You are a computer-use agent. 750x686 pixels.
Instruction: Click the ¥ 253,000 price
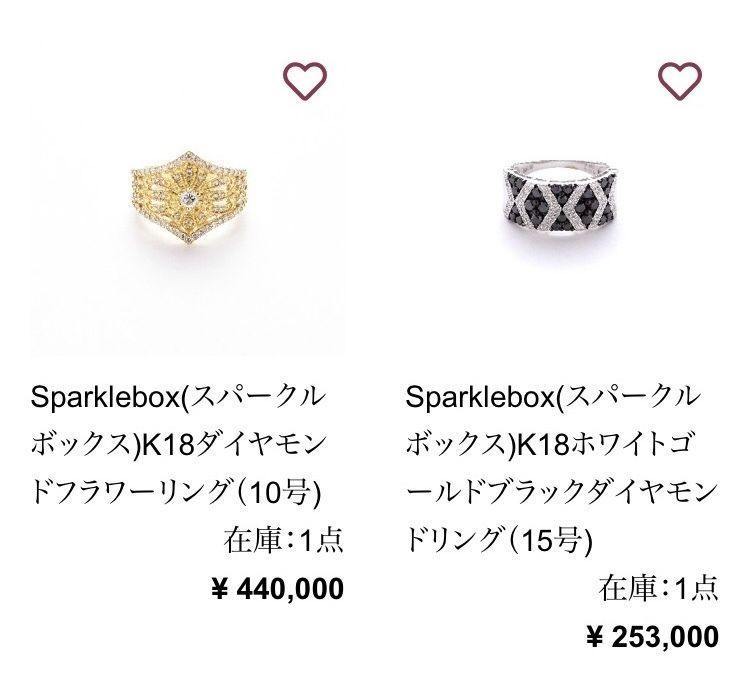coord(651,637)
